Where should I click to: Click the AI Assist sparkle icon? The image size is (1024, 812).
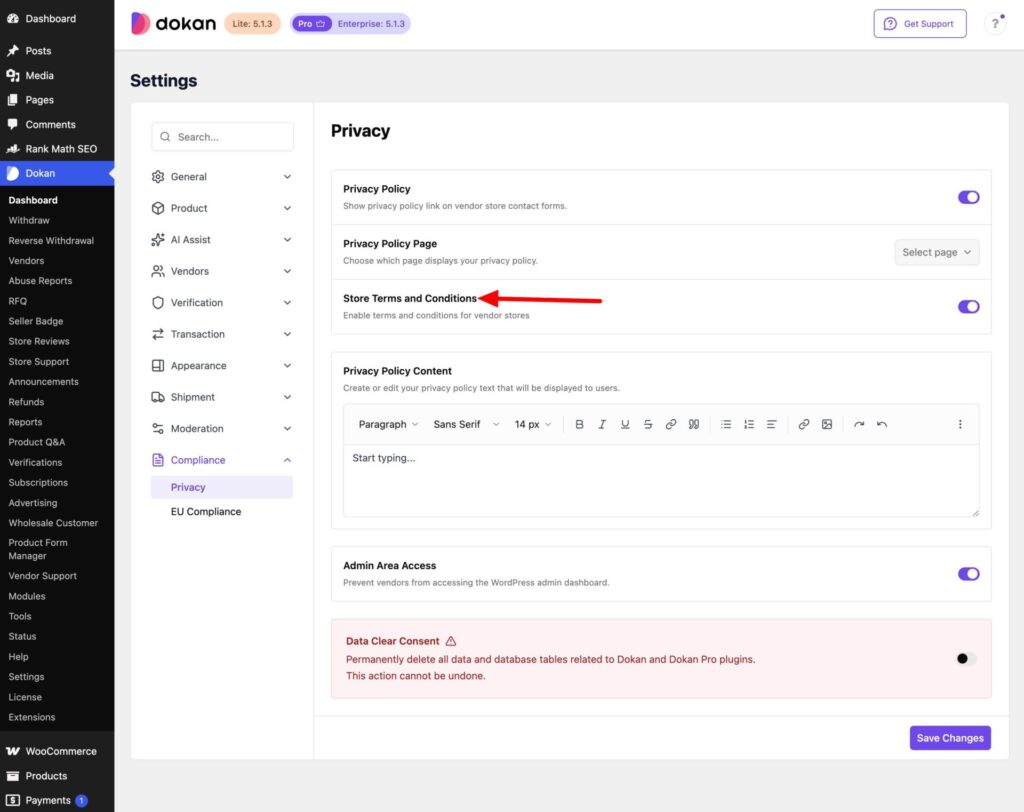(157, 240)
